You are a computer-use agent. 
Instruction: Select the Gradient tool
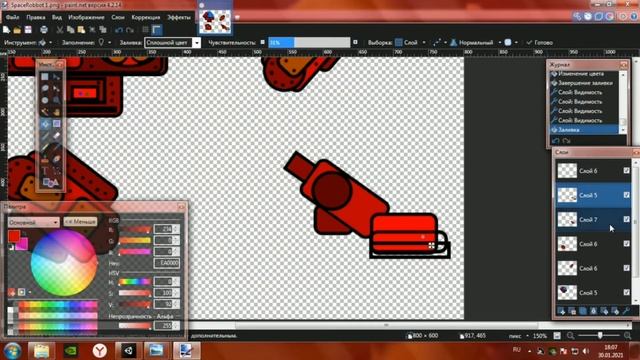[56, 124]
